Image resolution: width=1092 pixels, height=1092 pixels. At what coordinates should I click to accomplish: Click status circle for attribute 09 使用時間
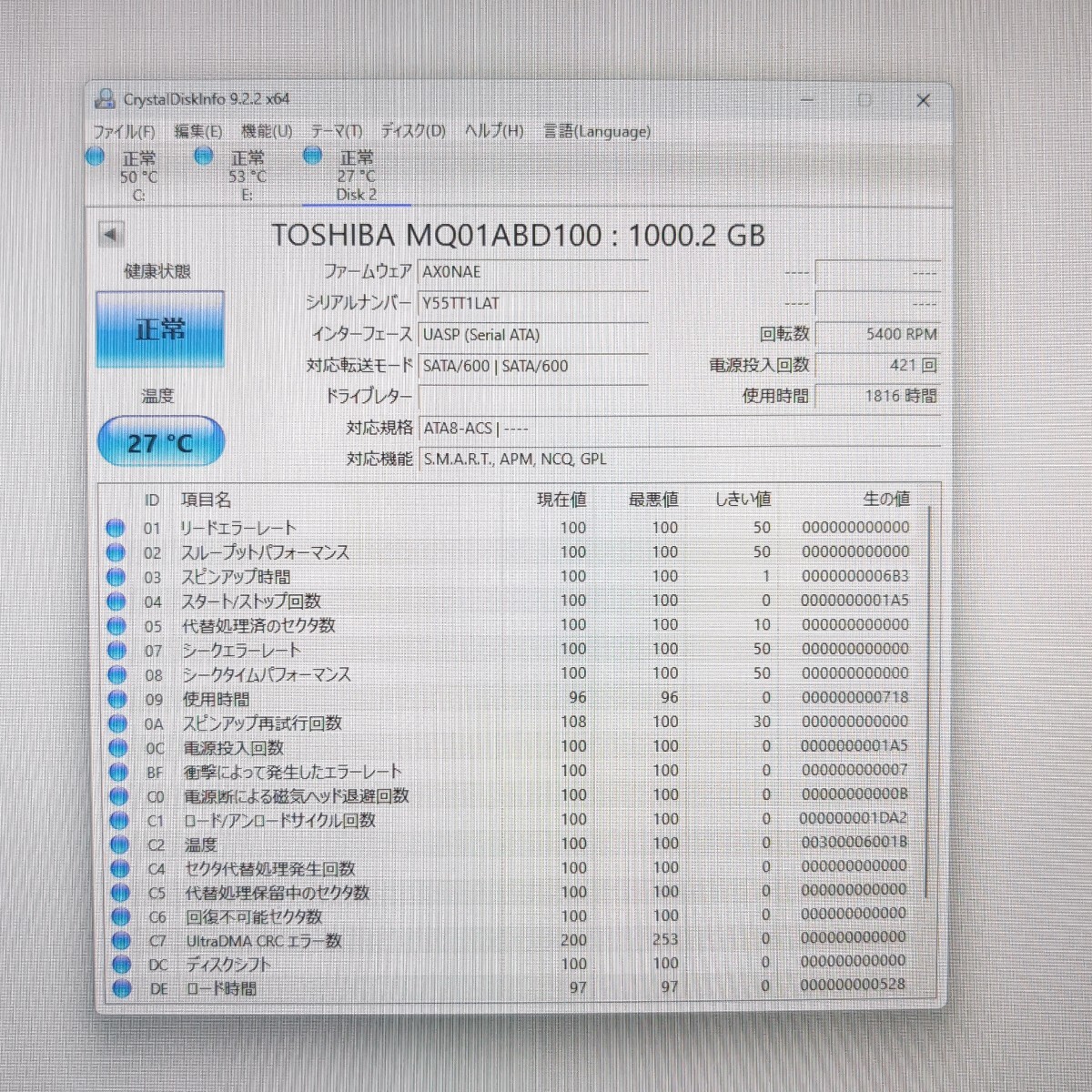pyautogui.click(x=117, y=700)
